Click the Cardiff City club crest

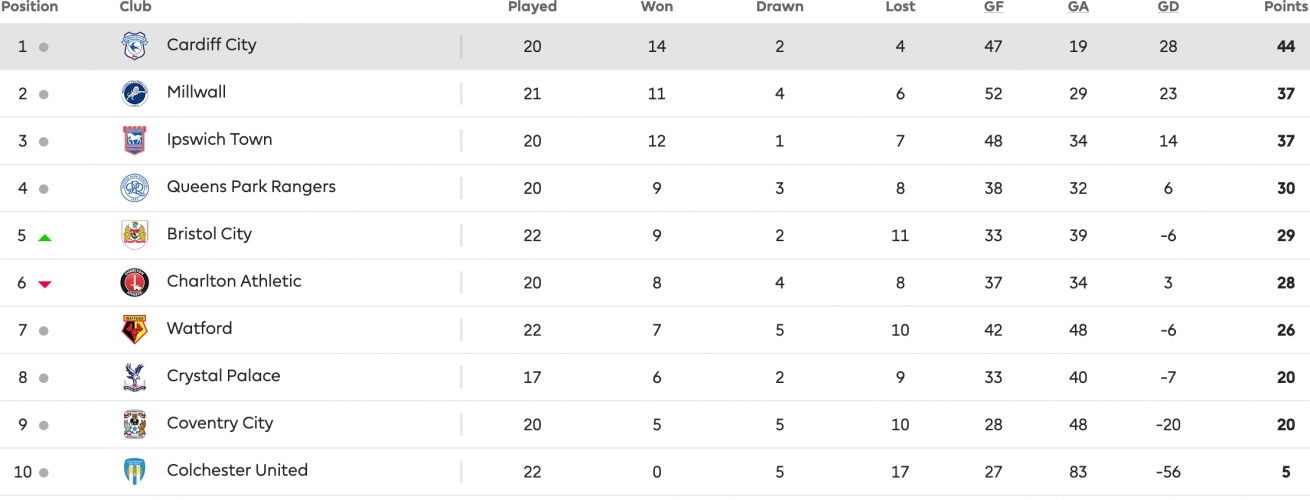[x=134, y=47]
